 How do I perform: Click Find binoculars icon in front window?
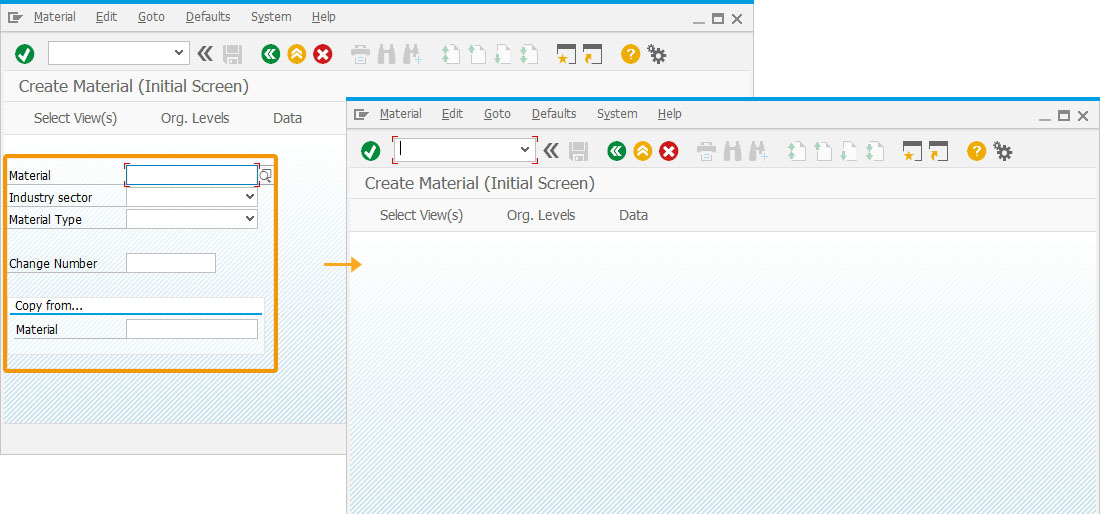click(732, 151)
